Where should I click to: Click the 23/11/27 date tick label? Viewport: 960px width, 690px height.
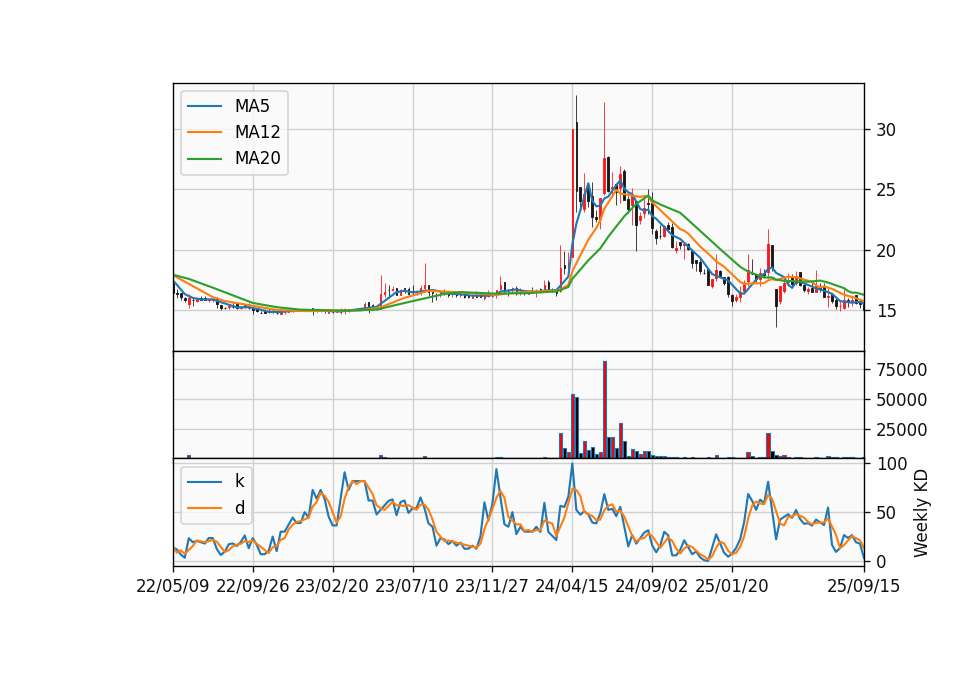[492, 586]
